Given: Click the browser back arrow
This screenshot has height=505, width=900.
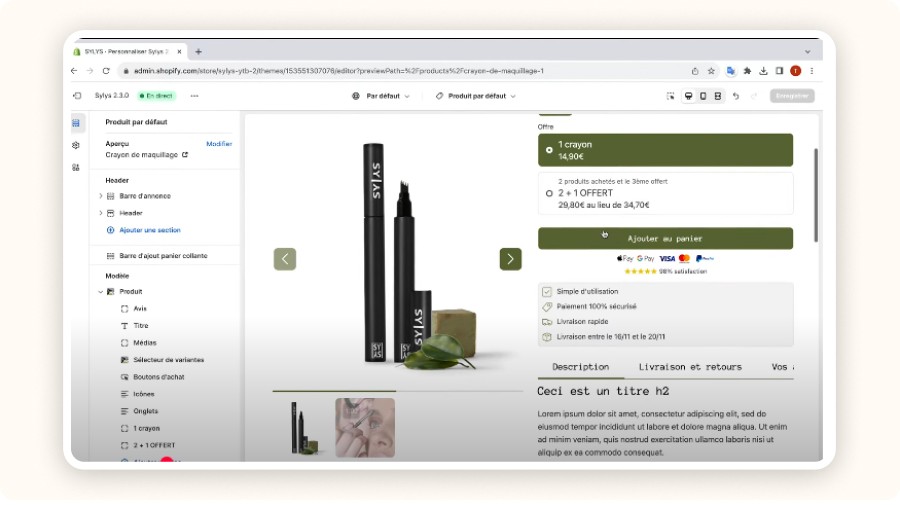Looking at the screenshot, I should (74, 71).
